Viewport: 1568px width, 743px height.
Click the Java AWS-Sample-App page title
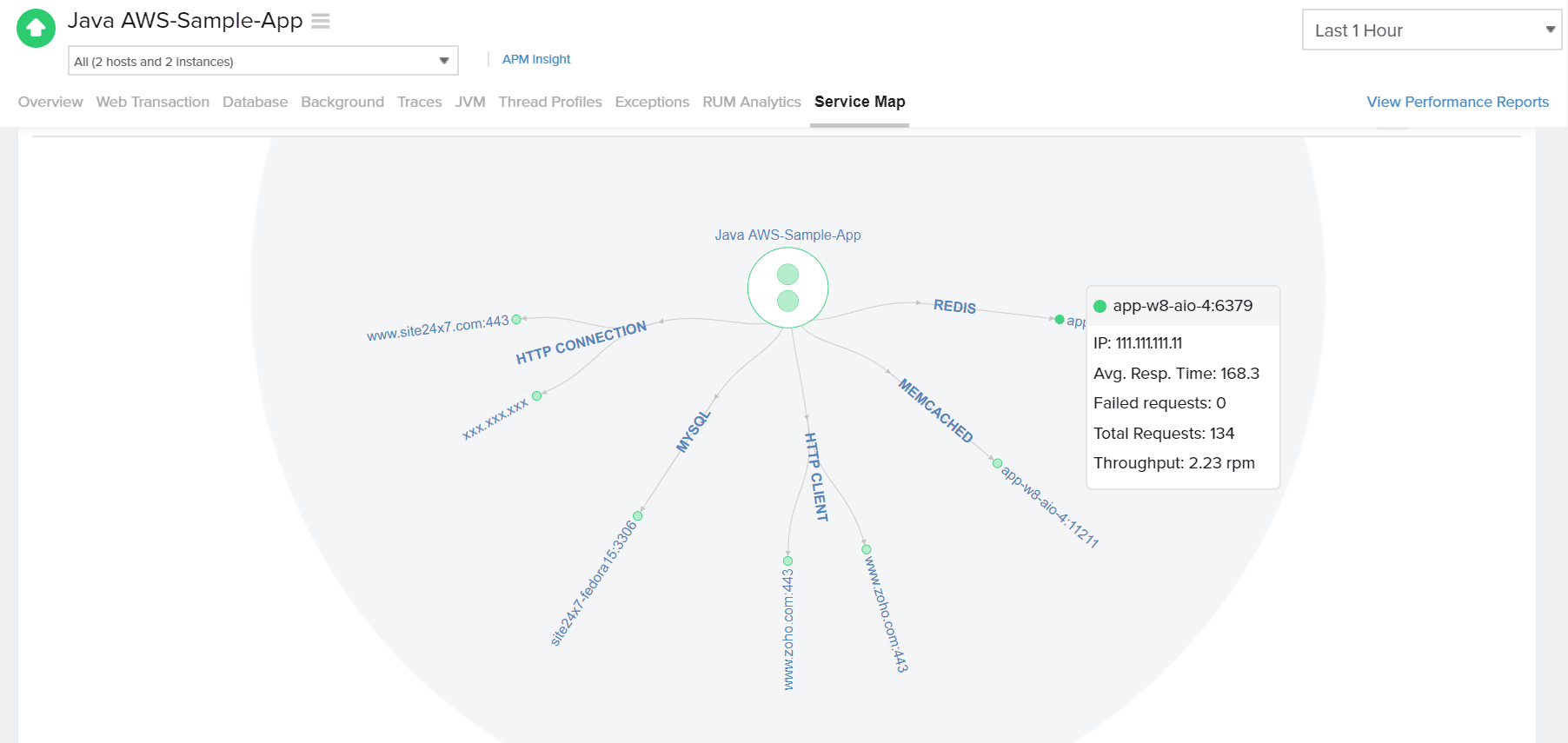point(185,21)
